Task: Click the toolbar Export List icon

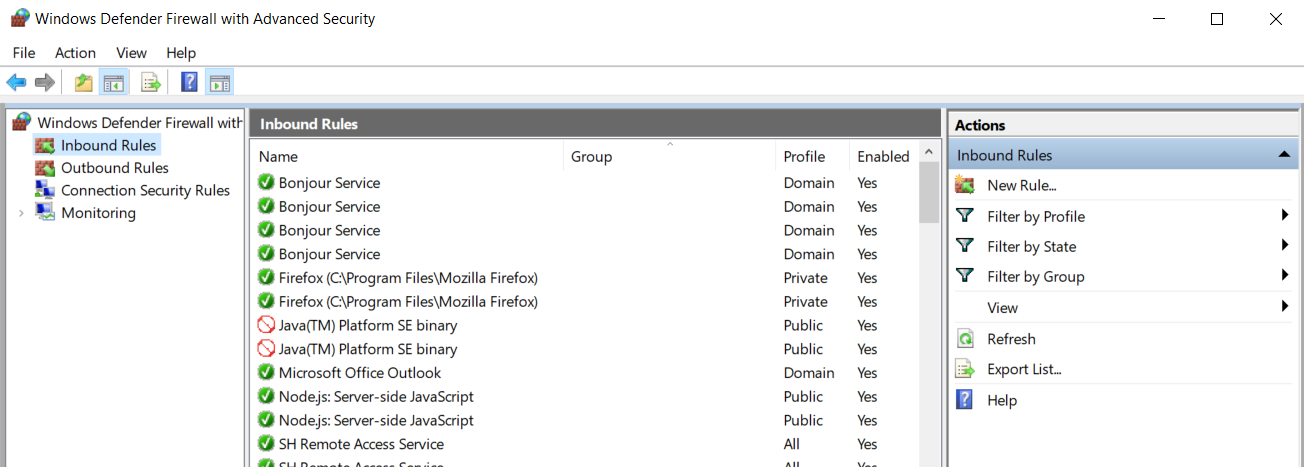Action: point(151,82)
